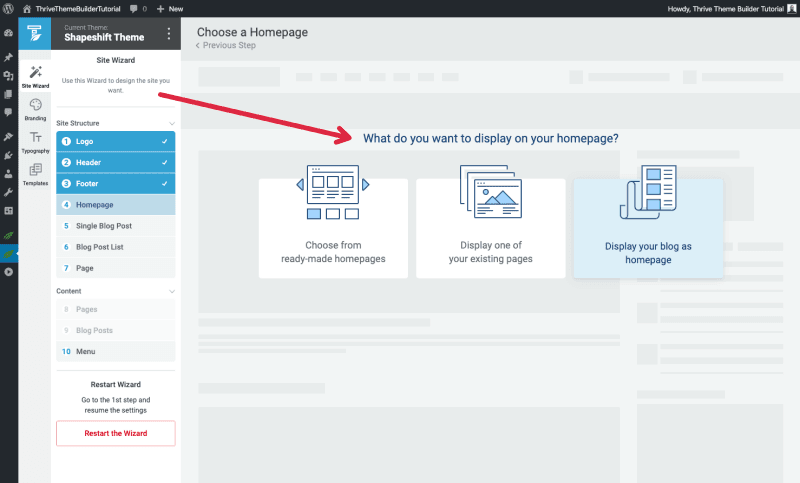Go to the Single Blog Post step

pyautogui.click(x=115, y=226)
